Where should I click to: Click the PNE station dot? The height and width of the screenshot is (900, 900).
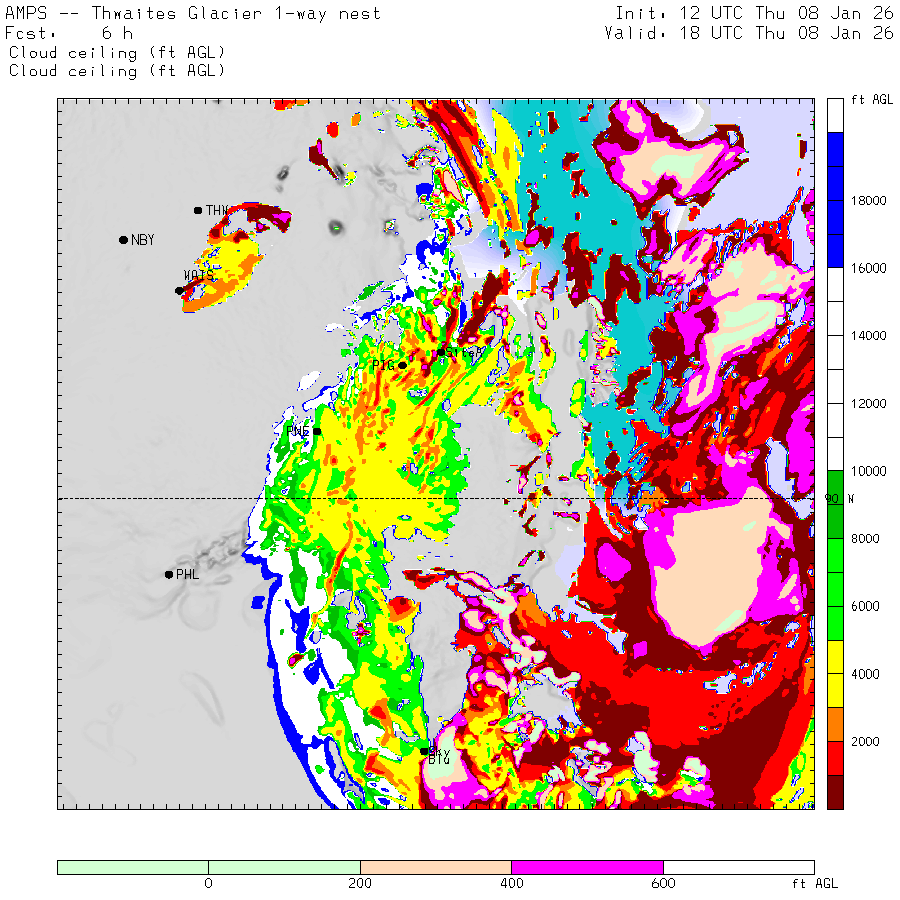317,432
